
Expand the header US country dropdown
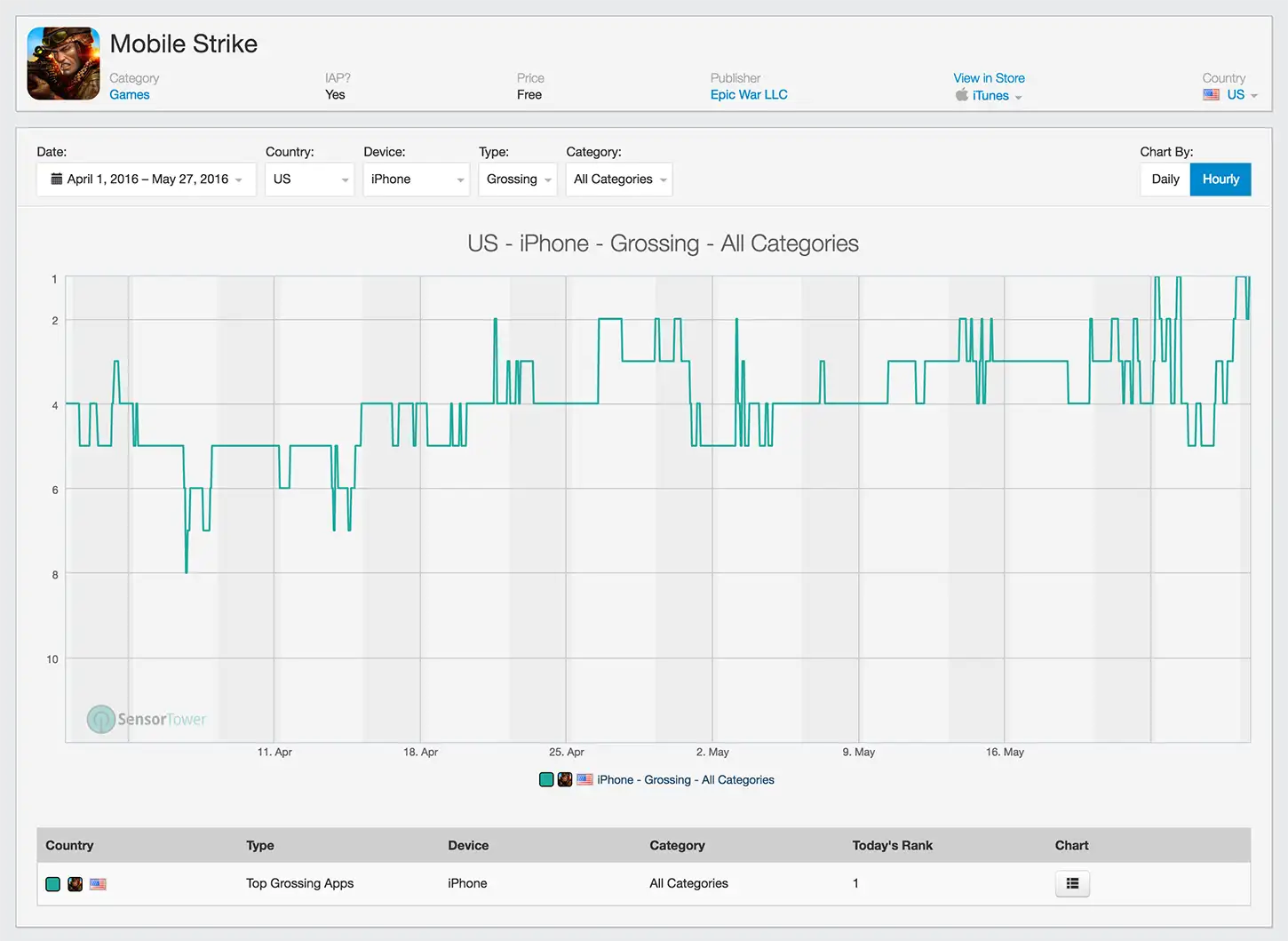[1242, 95]
